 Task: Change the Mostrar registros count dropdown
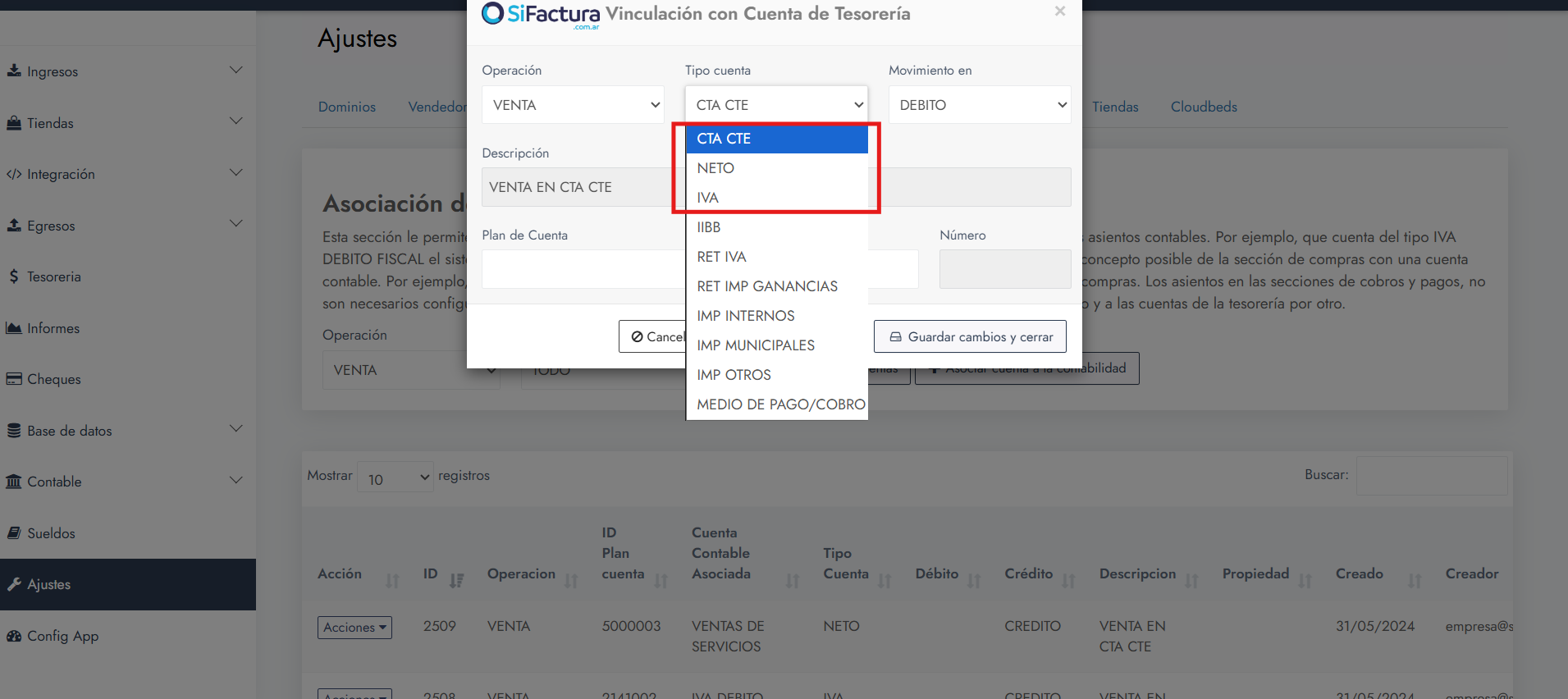395,478
